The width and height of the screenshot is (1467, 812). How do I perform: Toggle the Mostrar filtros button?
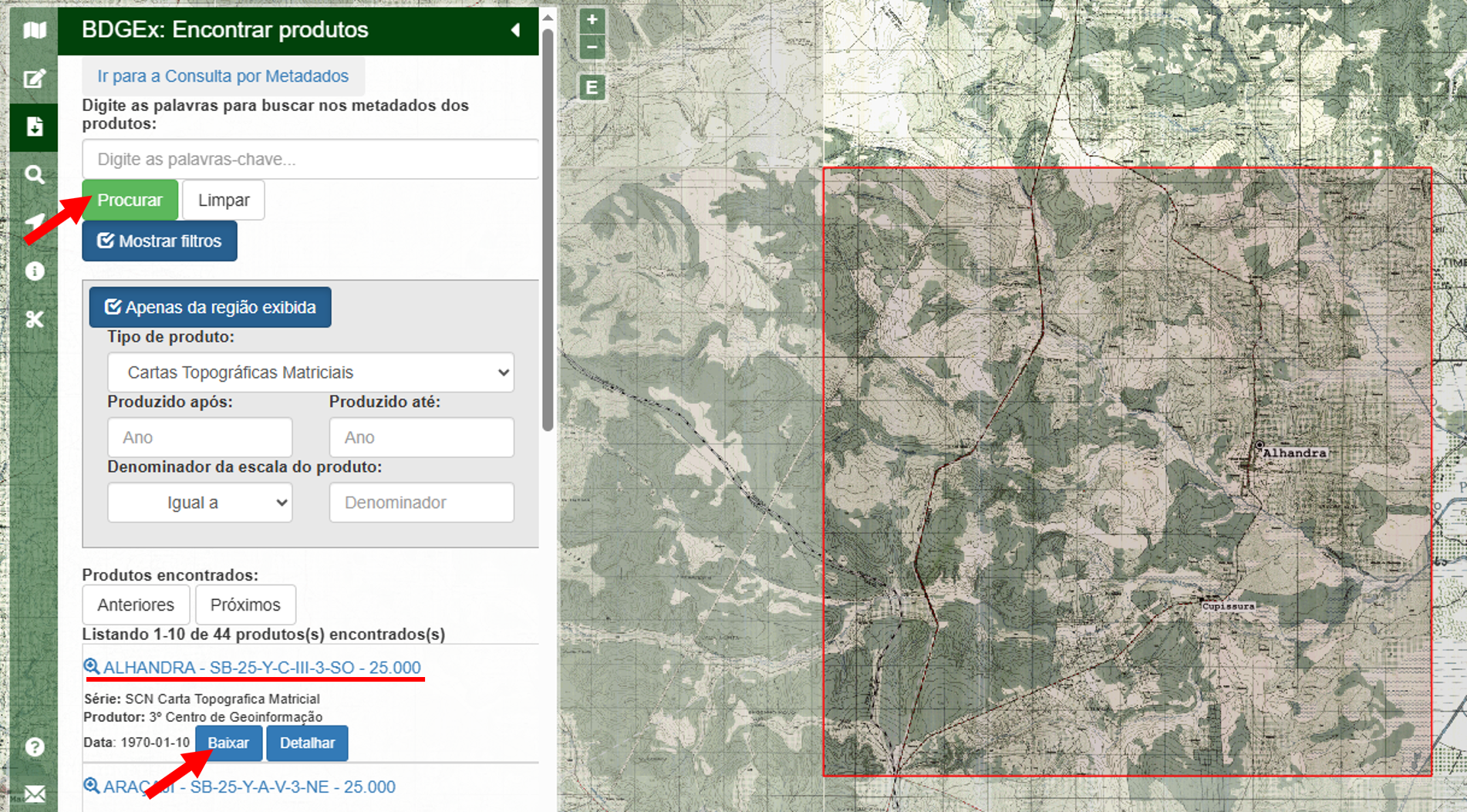click(160, 241)
